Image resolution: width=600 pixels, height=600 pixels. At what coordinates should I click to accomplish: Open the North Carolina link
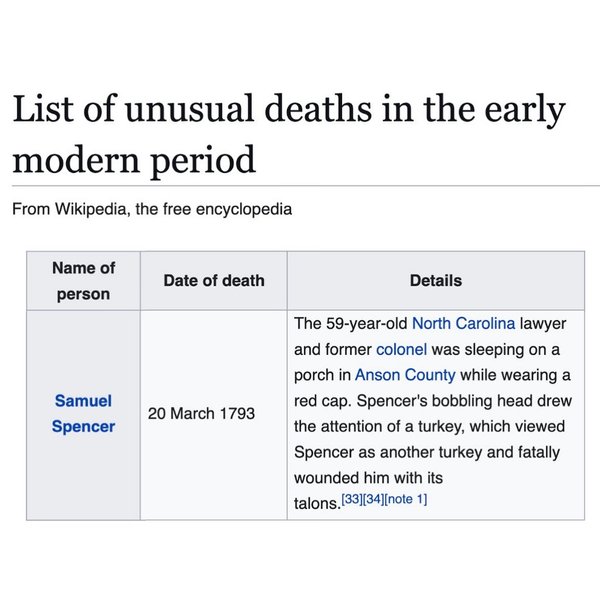(463, 324)
